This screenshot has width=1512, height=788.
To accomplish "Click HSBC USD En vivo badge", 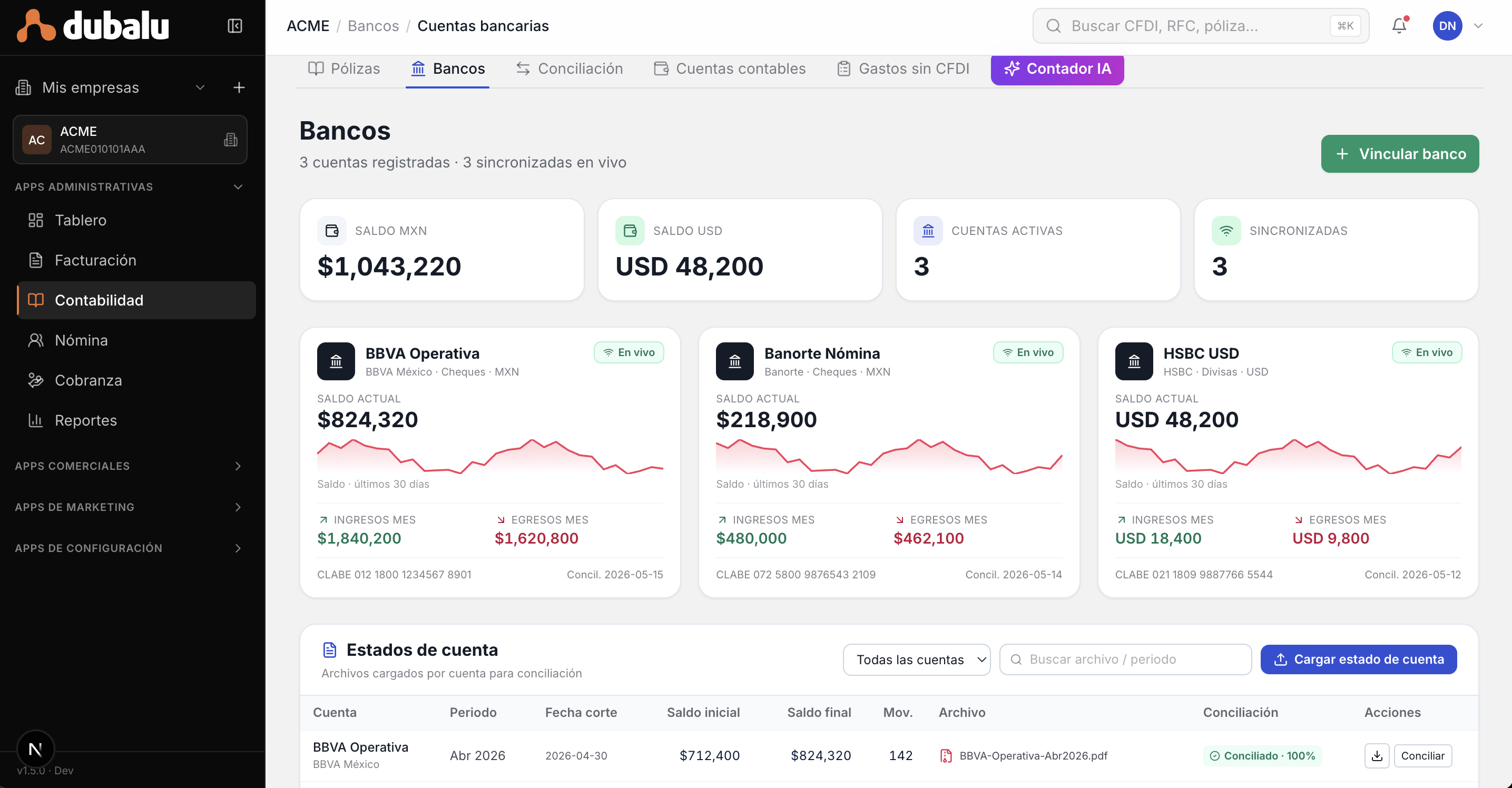I will [1427, 352].
